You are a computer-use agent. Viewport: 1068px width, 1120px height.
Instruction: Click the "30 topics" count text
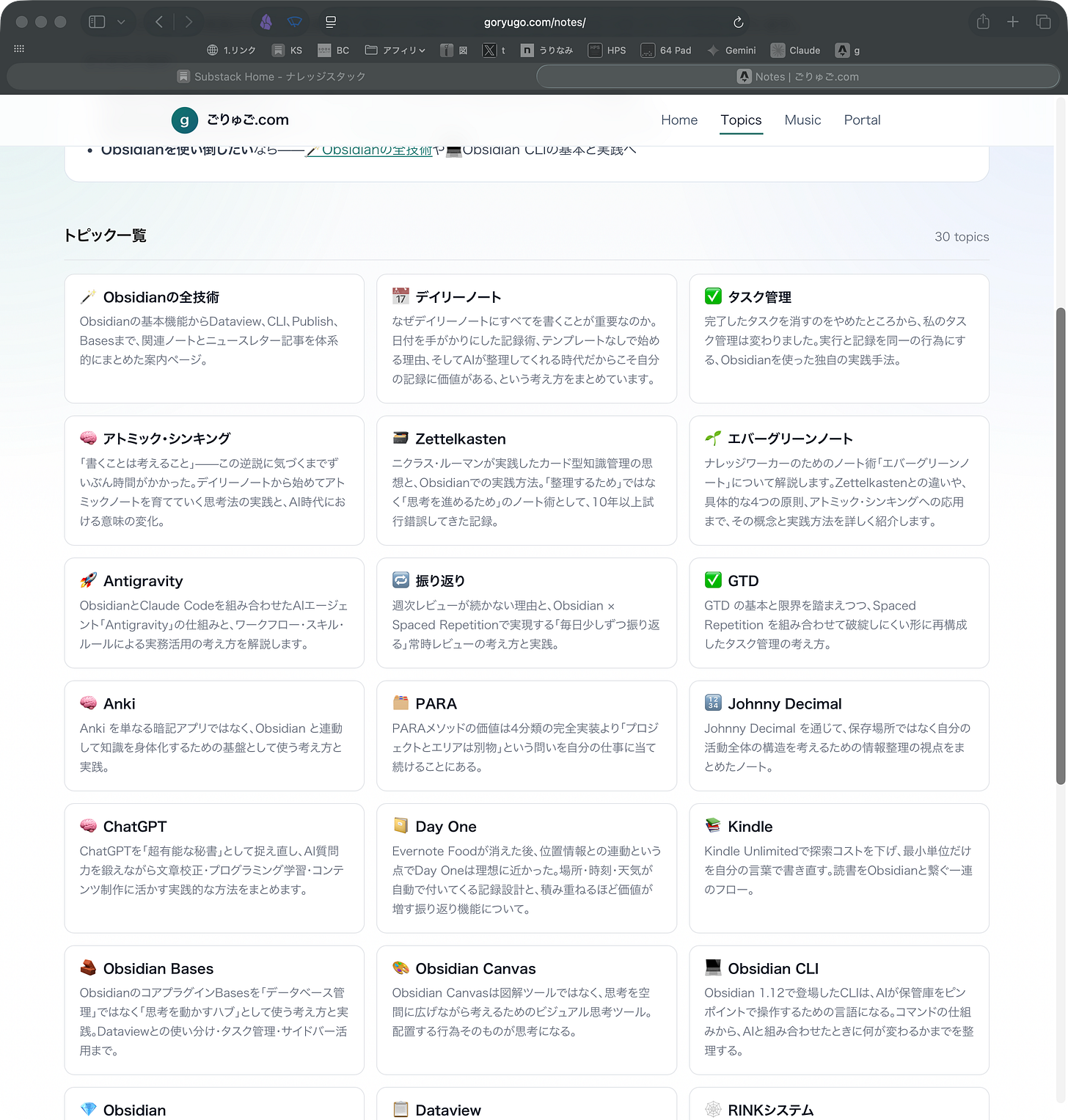pyautogui.click(x=962, y=237)
